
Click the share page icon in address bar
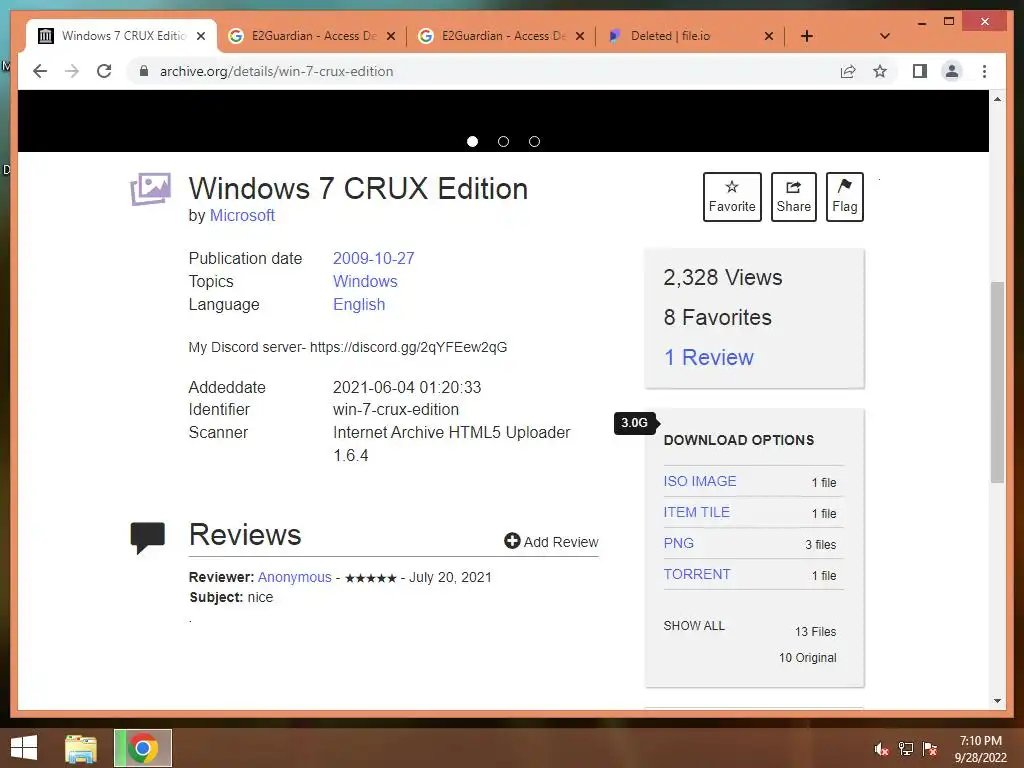point(848,71)
